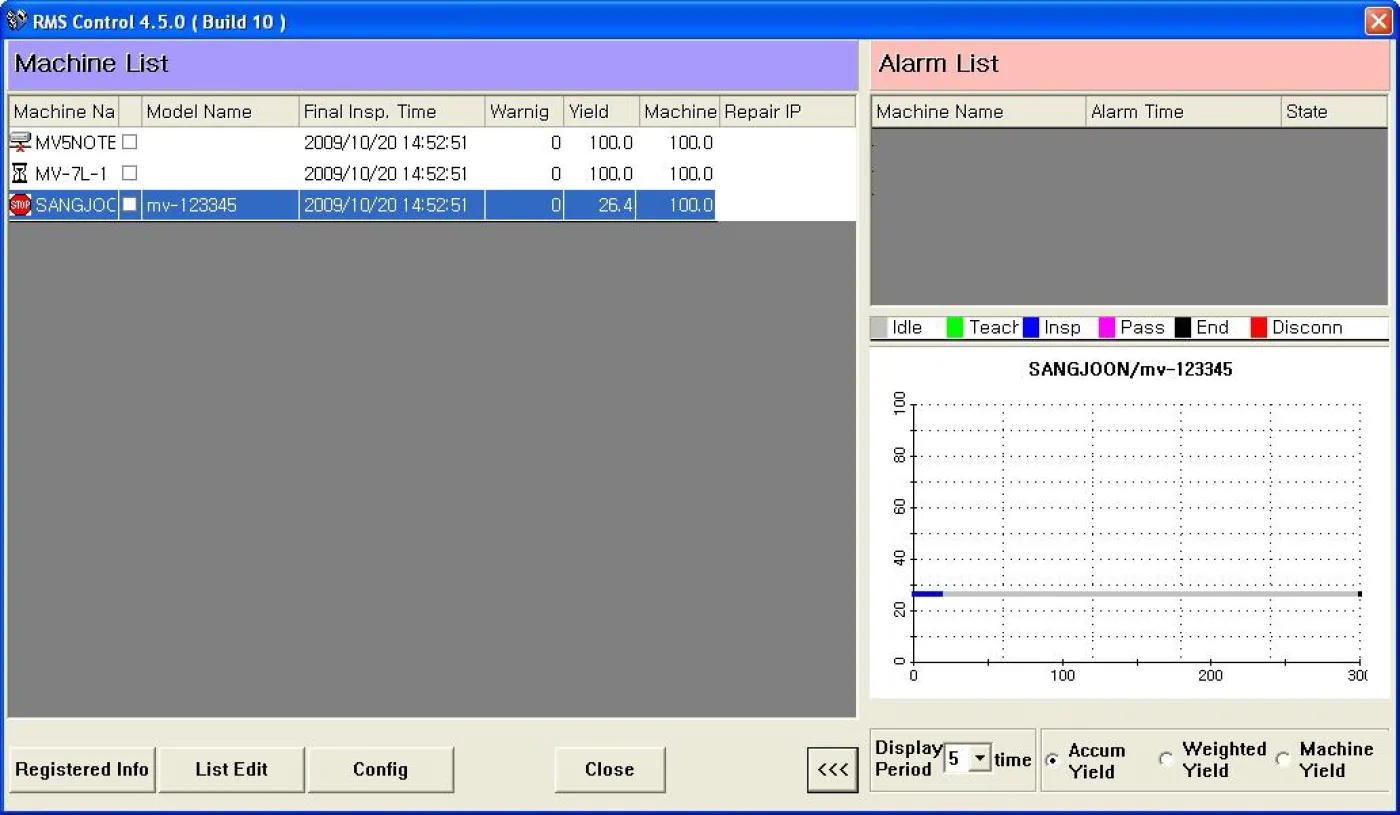This screenshot has height=815, width=1400.
Task: Sort by the Model Name column header
Action: [x=220, y=111]
